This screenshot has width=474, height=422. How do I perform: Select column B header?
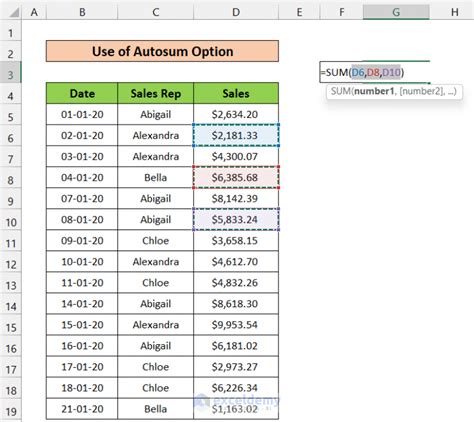[82, 12]
